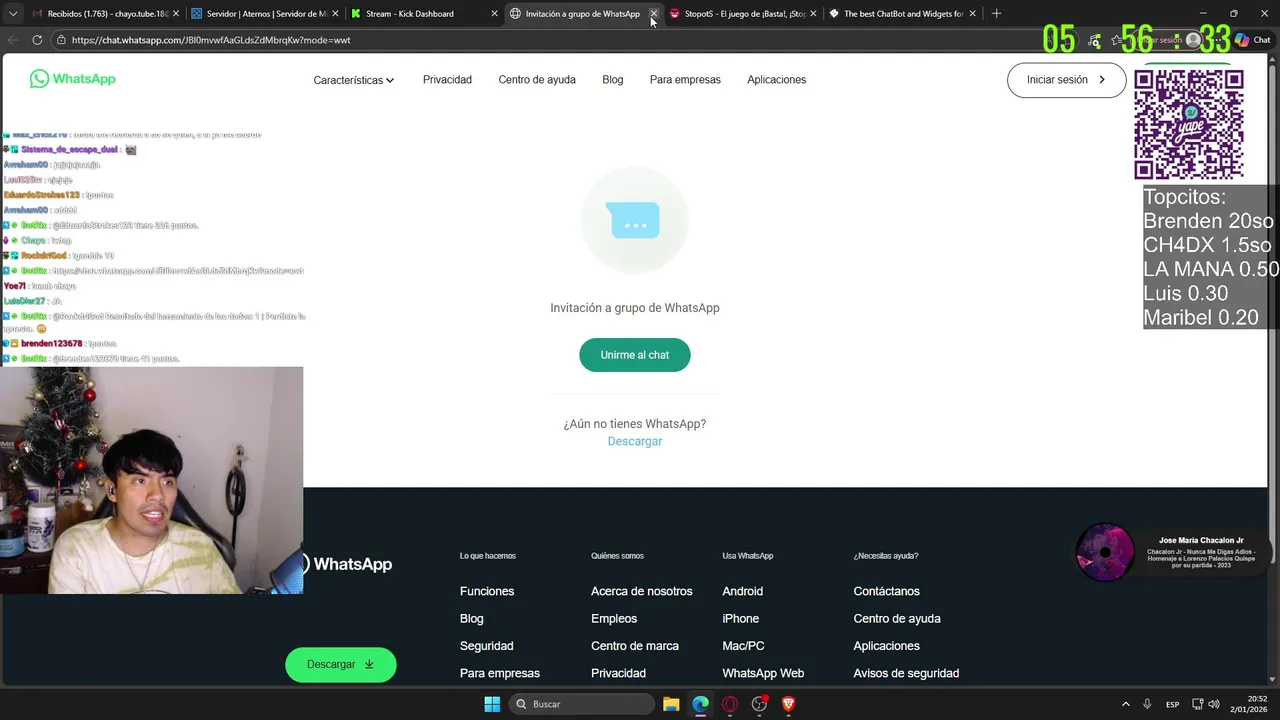Open the Blog navigation item
This screenshot has height=720, width=1280.
613,80
